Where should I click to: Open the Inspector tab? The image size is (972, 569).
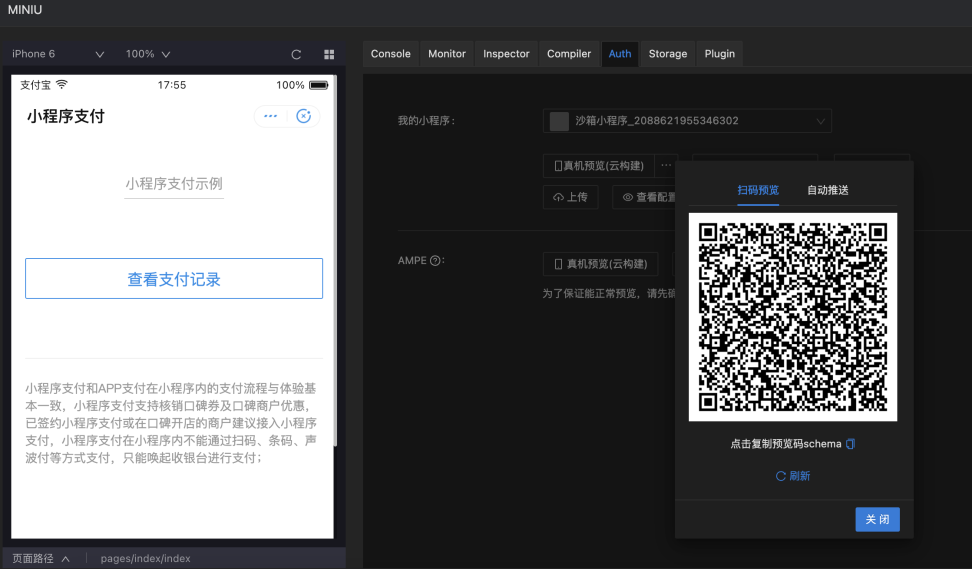506,54
